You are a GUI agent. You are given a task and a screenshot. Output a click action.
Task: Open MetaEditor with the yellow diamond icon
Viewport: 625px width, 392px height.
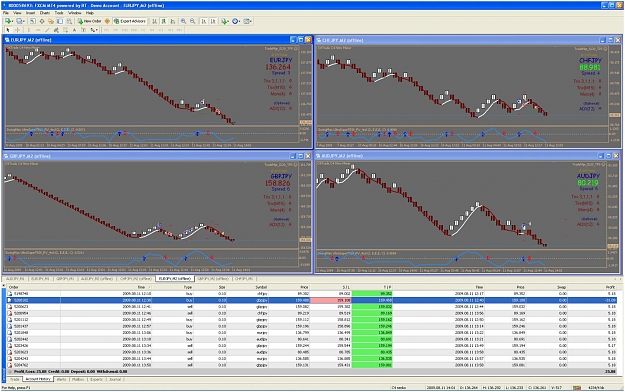[107, 21]
